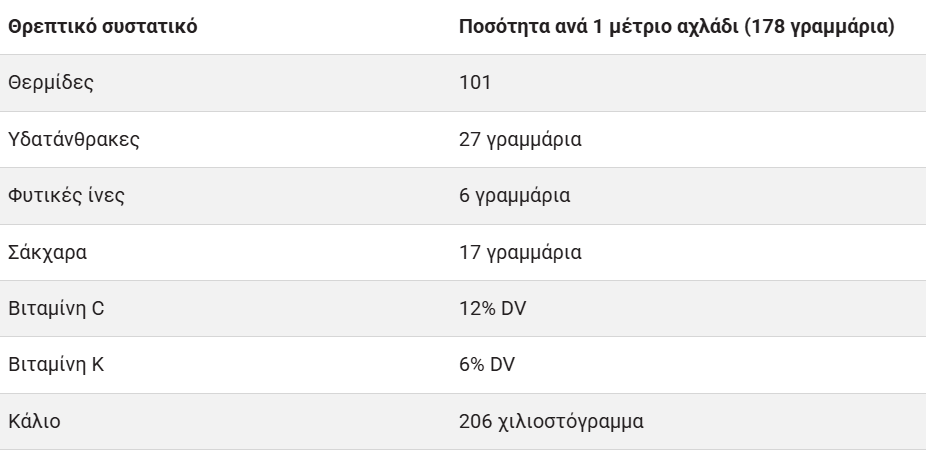Click the 'Θρεπτικό συστατικό' column header
926x452 pixels.
coord(102,26)
